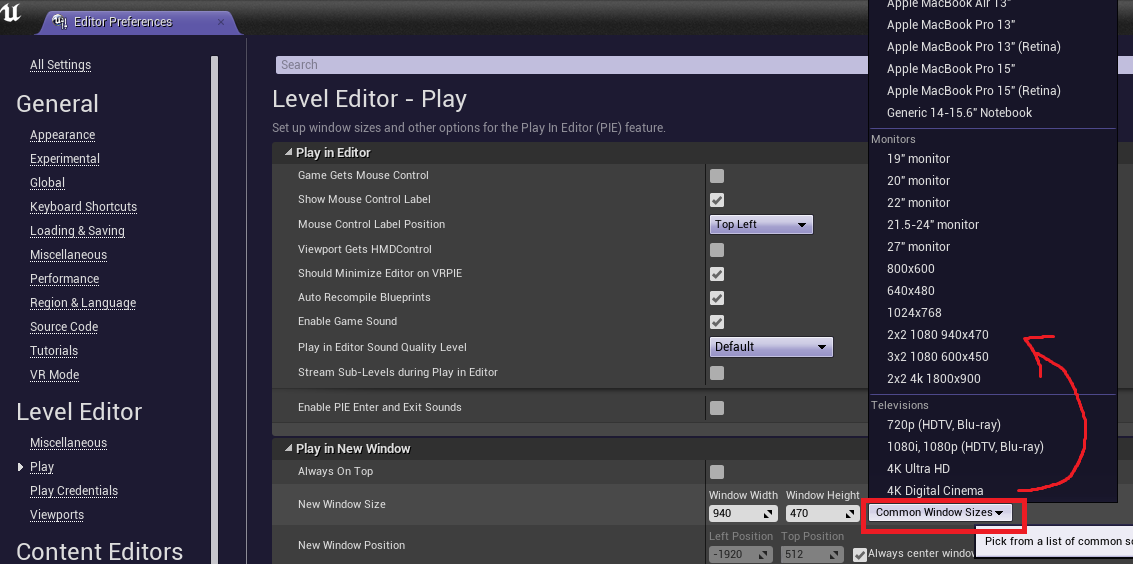This screenshot has height=564, width=1133.
Task: Pick the 800x600 window size
Action: tap(910, 269)
